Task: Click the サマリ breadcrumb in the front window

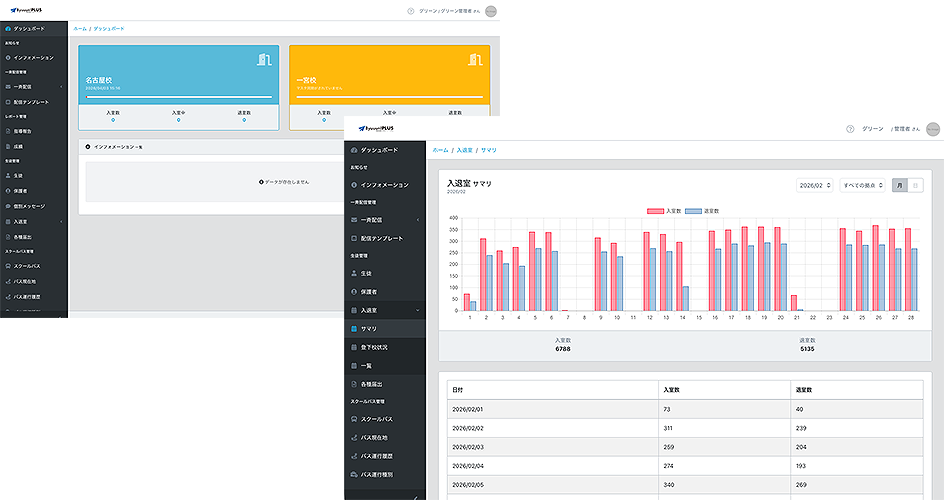Action: [x=488, y=150]
